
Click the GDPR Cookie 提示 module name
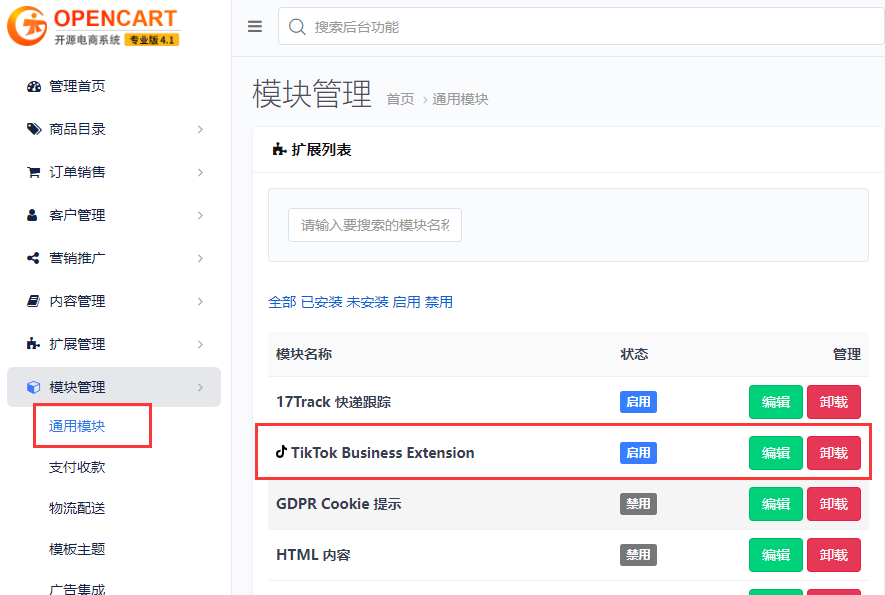pos(339,504)
